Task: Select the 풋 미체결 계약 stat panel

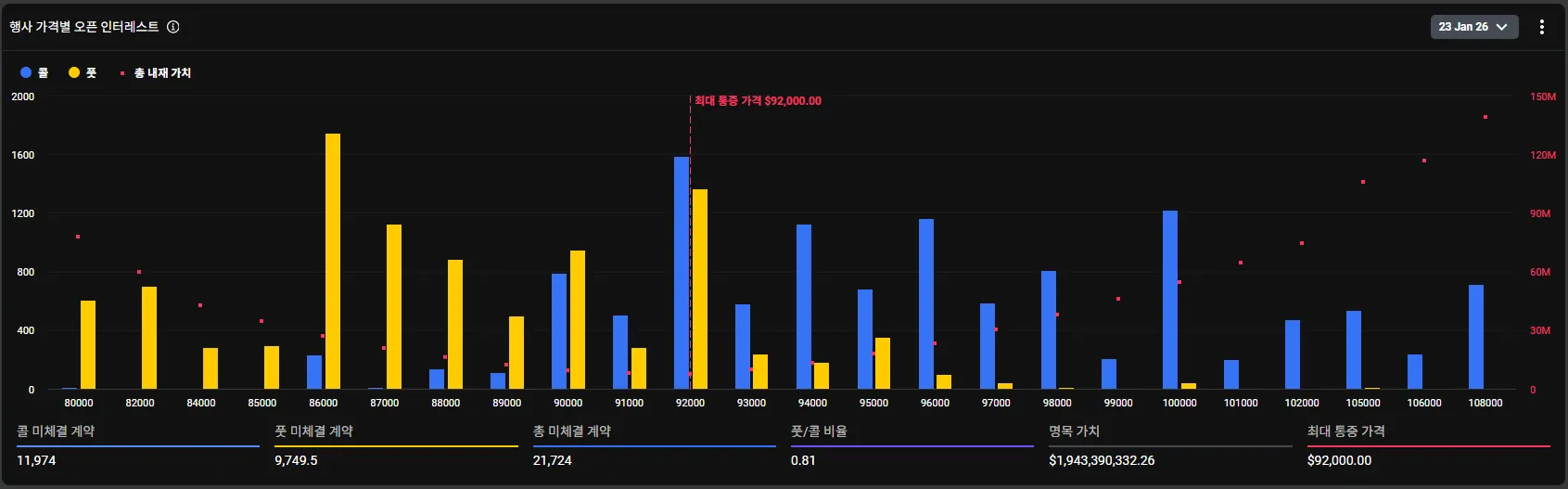Action: (x=396, y=445)
